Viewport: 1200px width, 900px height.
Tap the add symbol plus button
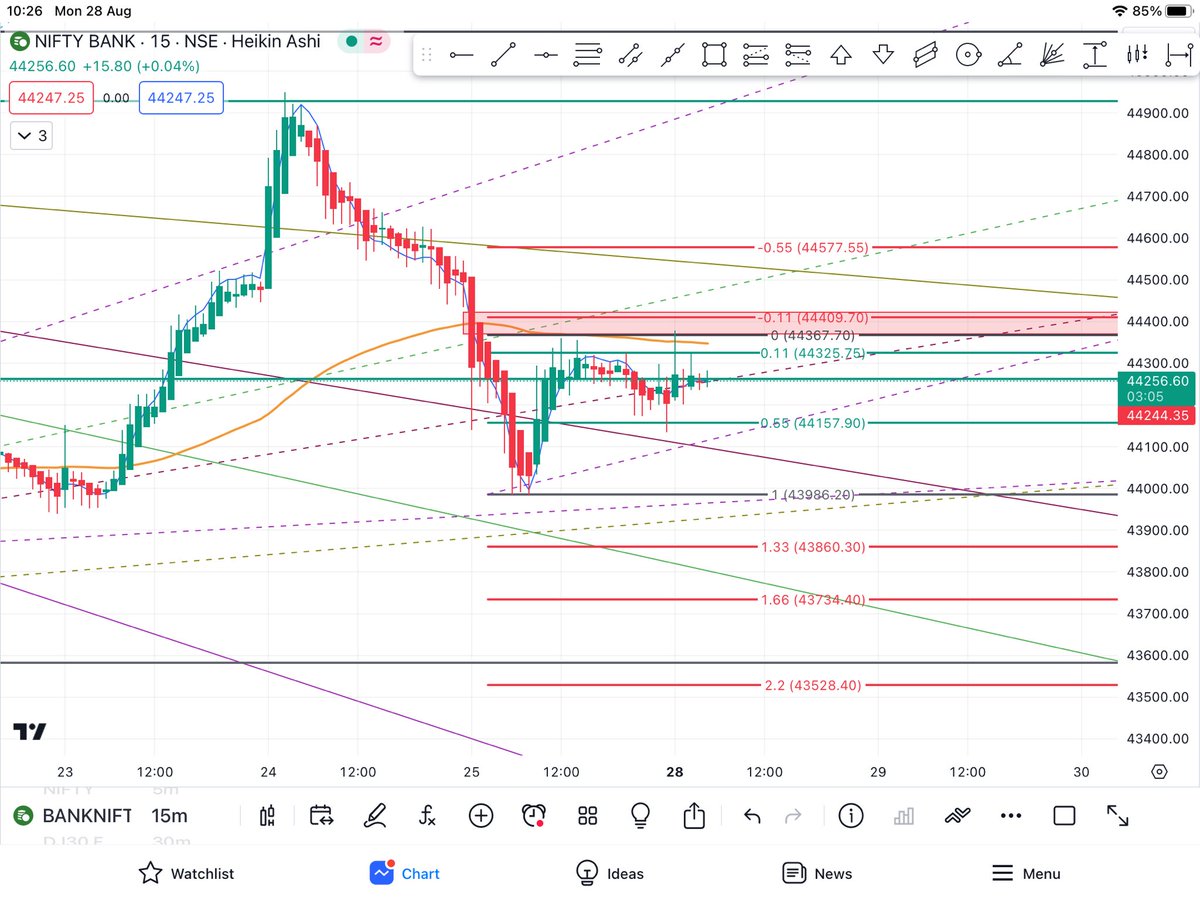[x=481, y=816]
